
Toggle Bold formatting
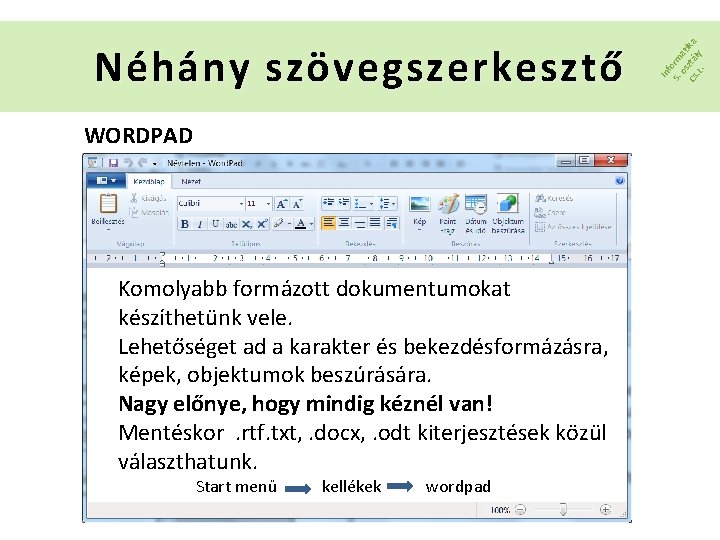click(x=185, y=224)
